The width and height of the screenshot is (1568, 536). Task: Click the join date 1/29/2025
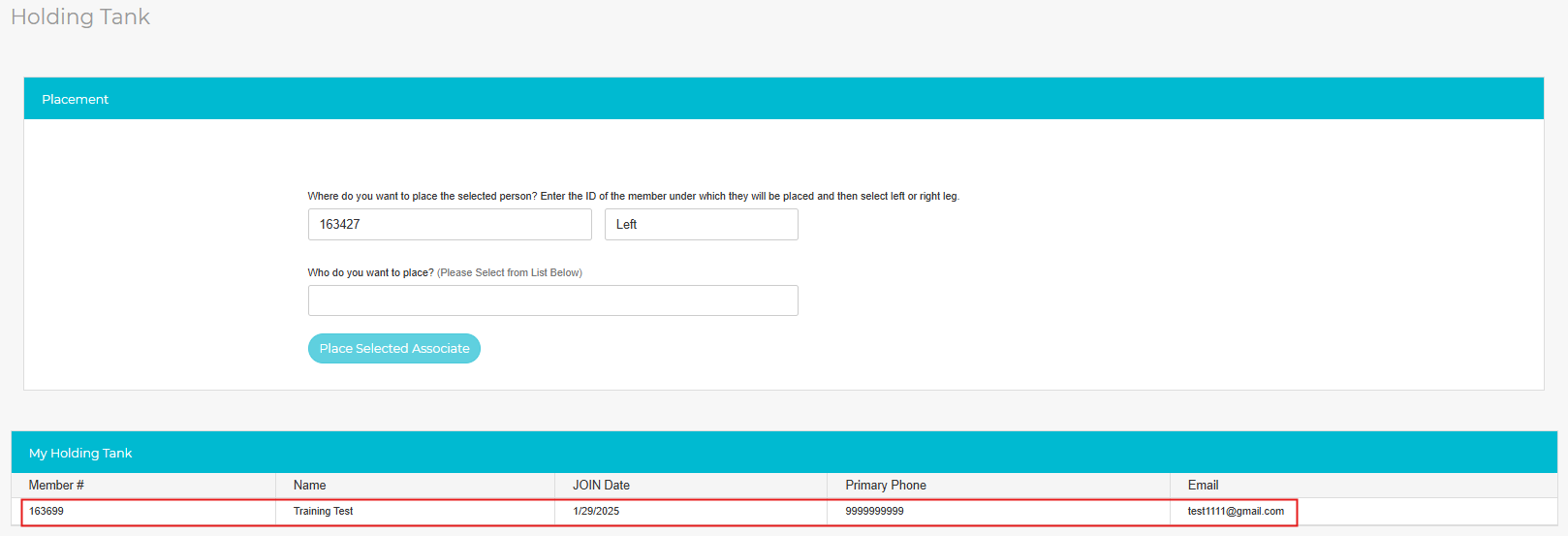[x=596, y=511]
